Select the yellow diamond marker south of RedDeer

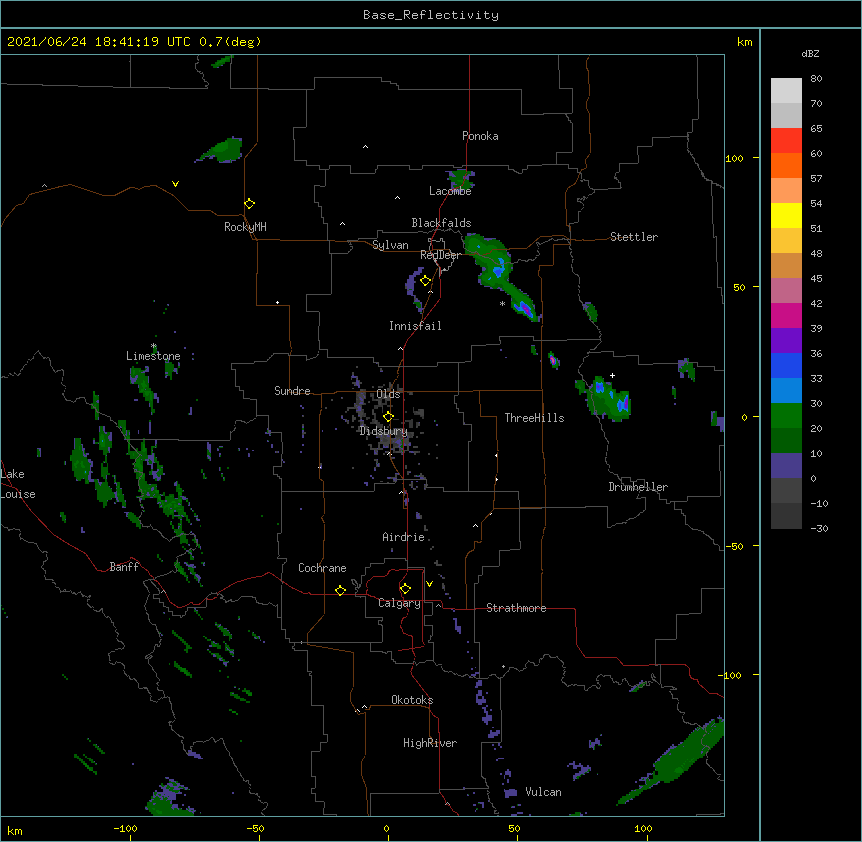point(425,281)
